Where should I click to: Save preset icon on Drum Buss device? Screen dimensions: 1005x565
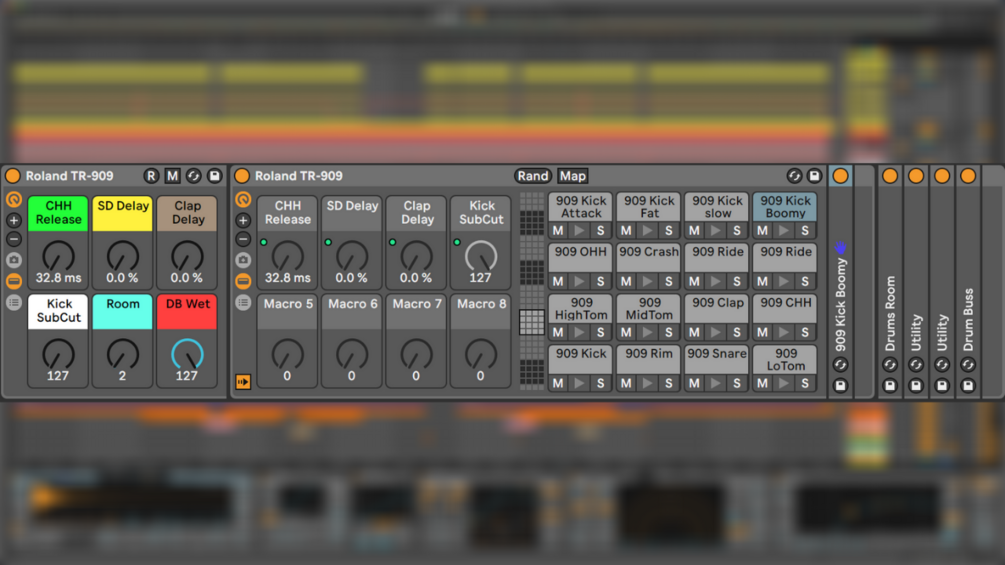point(968,386)
